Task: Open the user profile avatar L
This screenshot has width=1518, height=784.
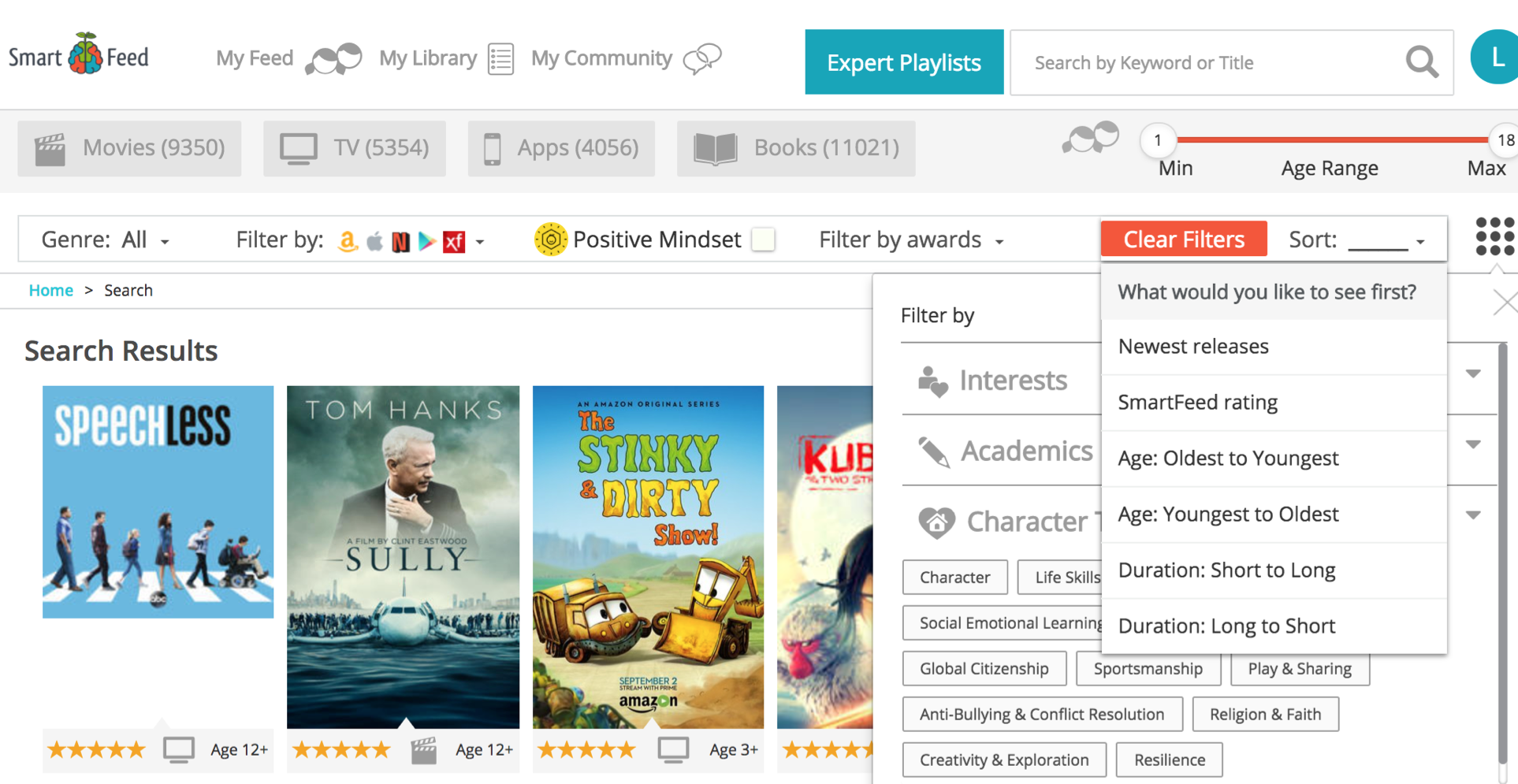Action: tap(1495, 57)
